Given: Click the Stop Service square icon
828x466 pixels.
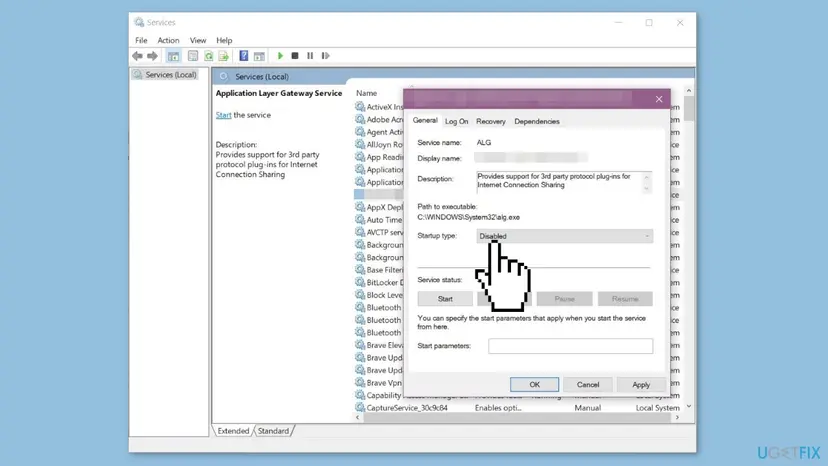Looking at the screenshot, I should (295, 56).
